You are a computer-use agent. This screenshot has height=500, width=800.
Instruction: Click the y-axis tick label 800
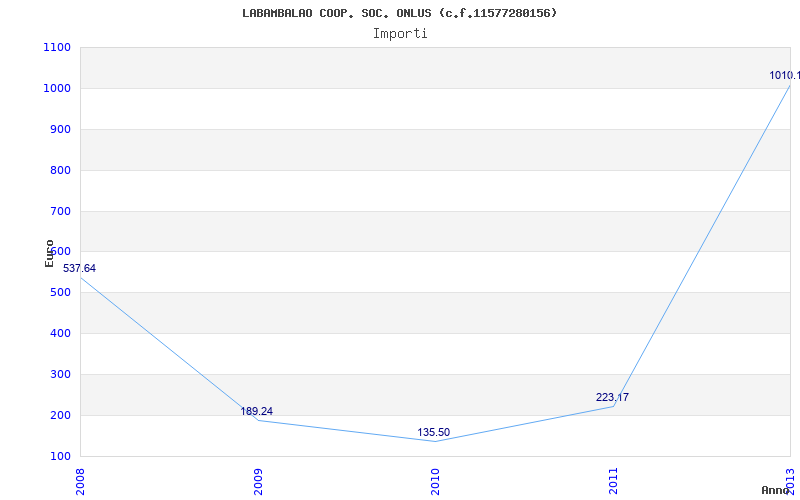click(60, 170)
